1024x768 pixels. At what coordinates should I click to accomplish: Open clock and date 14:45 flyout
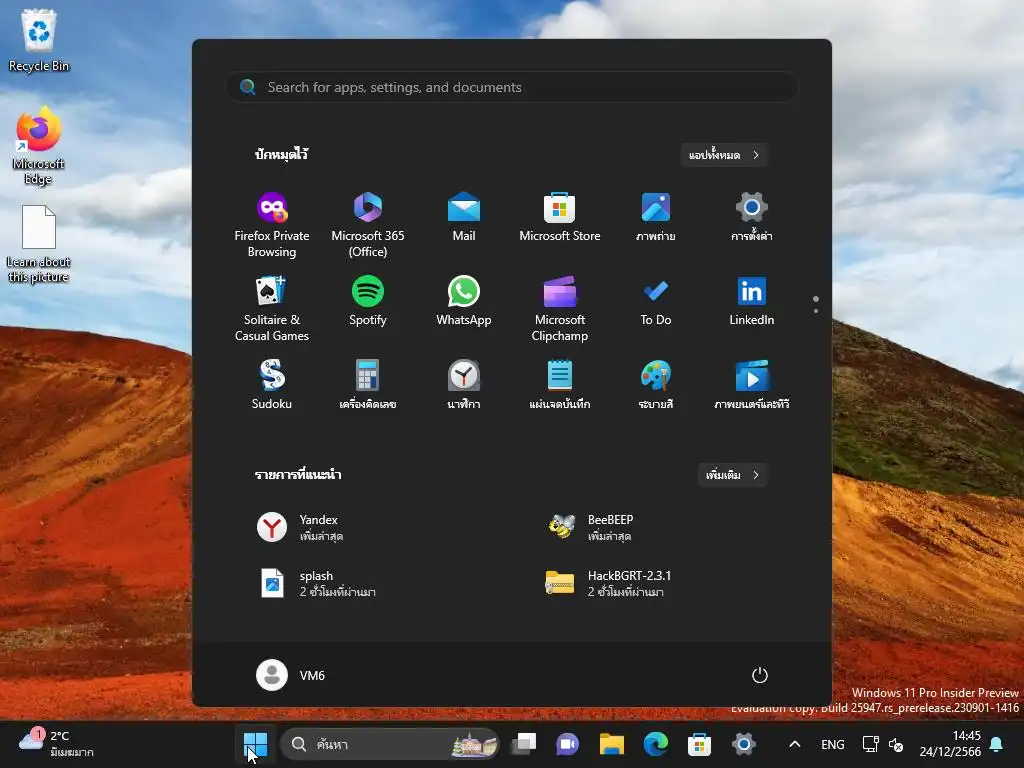pos(950,744)
